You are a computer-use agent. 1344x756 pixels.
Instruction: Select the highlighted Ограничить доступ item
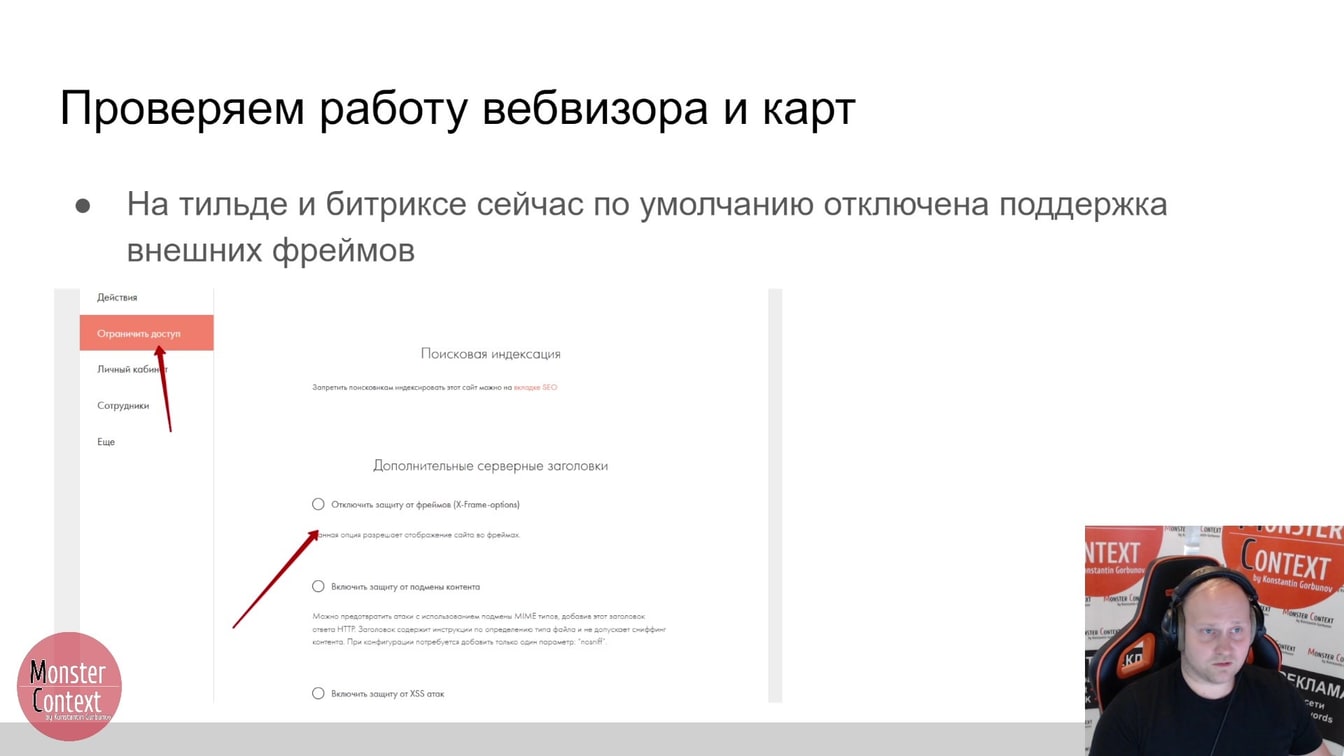coord(146,333)
